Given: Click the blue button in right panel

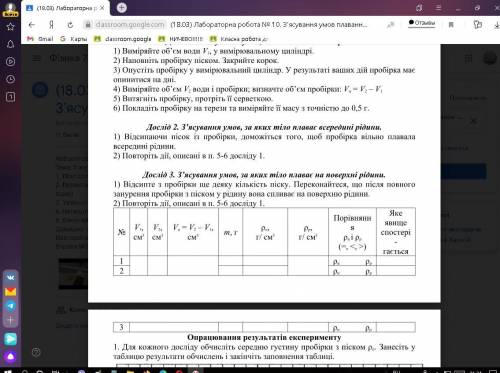Looking at the screenshot, I should click(x=464, y=171).
